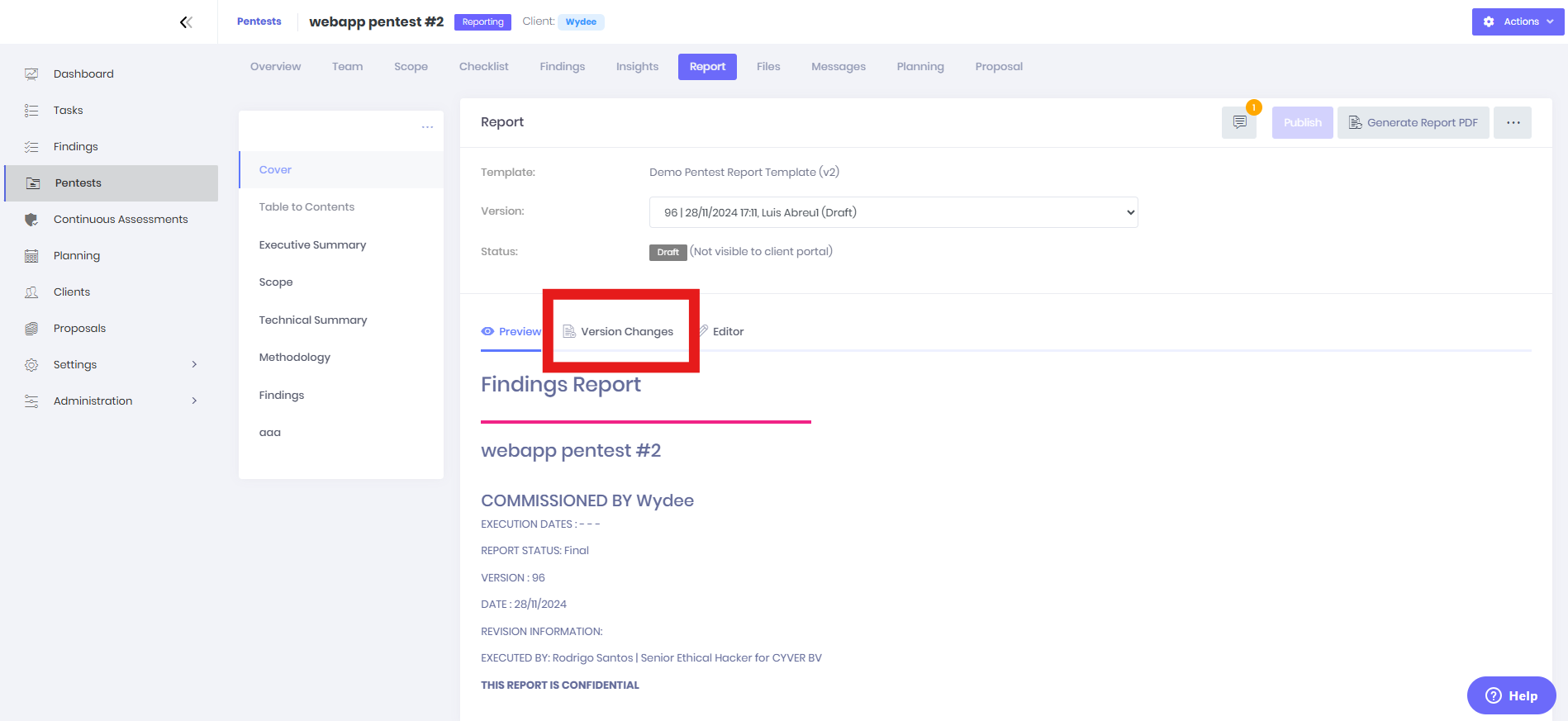This screenshot has width=1568, height=721.
Task: Click the Draft status badge
Action: [668, 252]
